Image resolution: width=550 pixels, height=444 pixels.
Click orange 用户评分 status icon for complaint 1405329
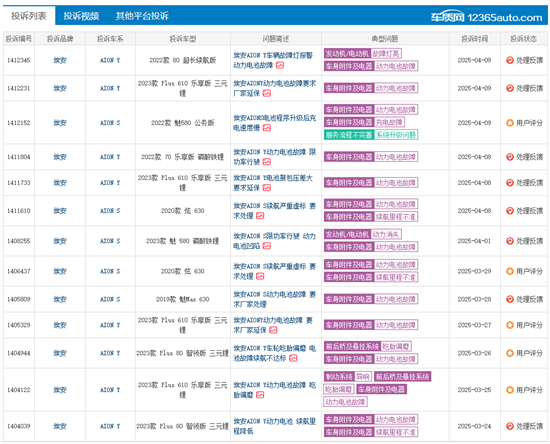tap(510, 325)
